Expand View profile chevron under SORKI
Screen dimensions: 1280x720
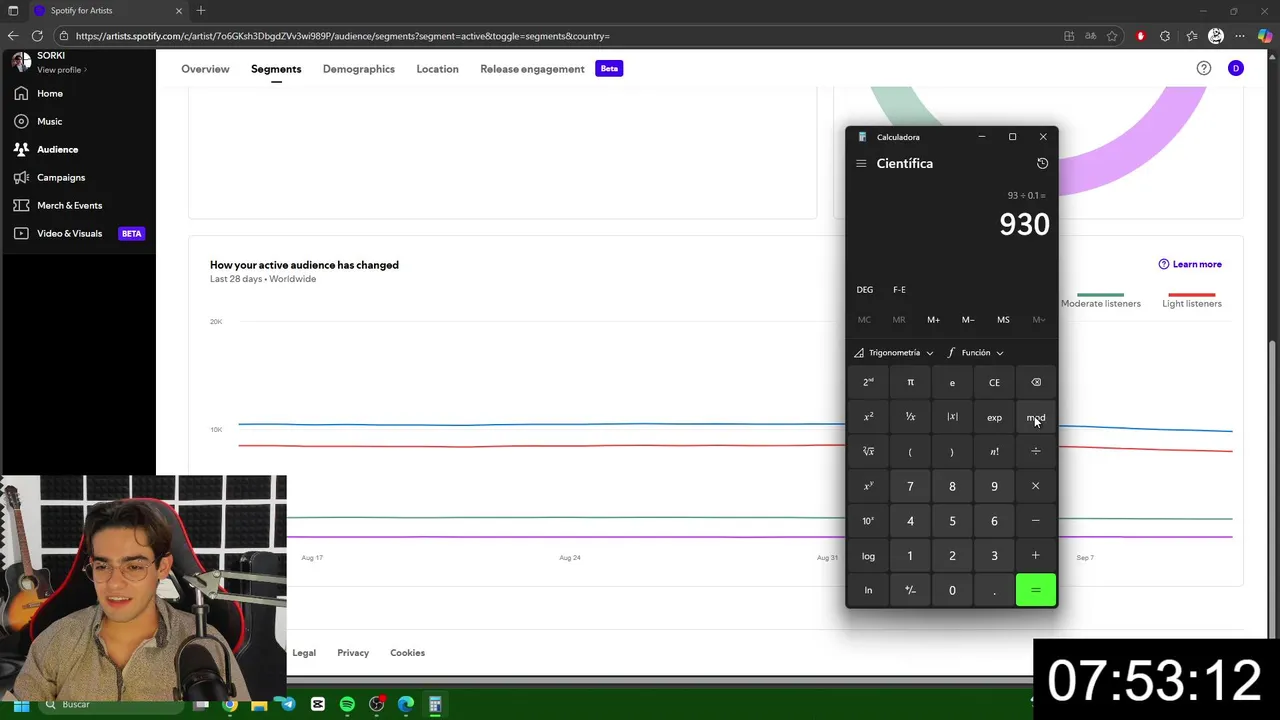click(x=86, y=70)
